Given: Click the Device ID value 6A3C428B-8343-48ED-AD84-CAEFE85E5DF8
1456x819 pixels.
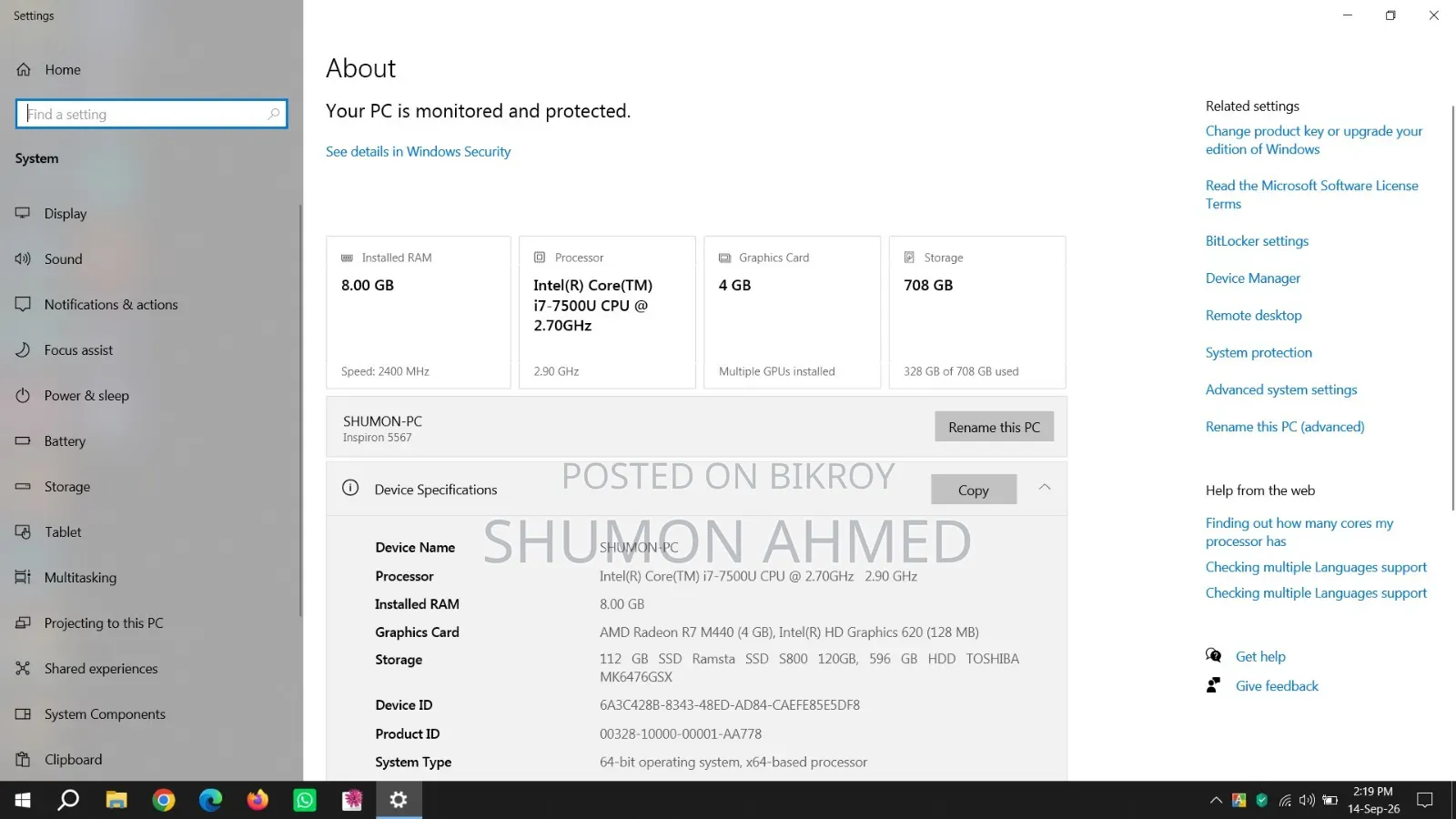Looking at the screenshot, I should [x=730, y=705].
